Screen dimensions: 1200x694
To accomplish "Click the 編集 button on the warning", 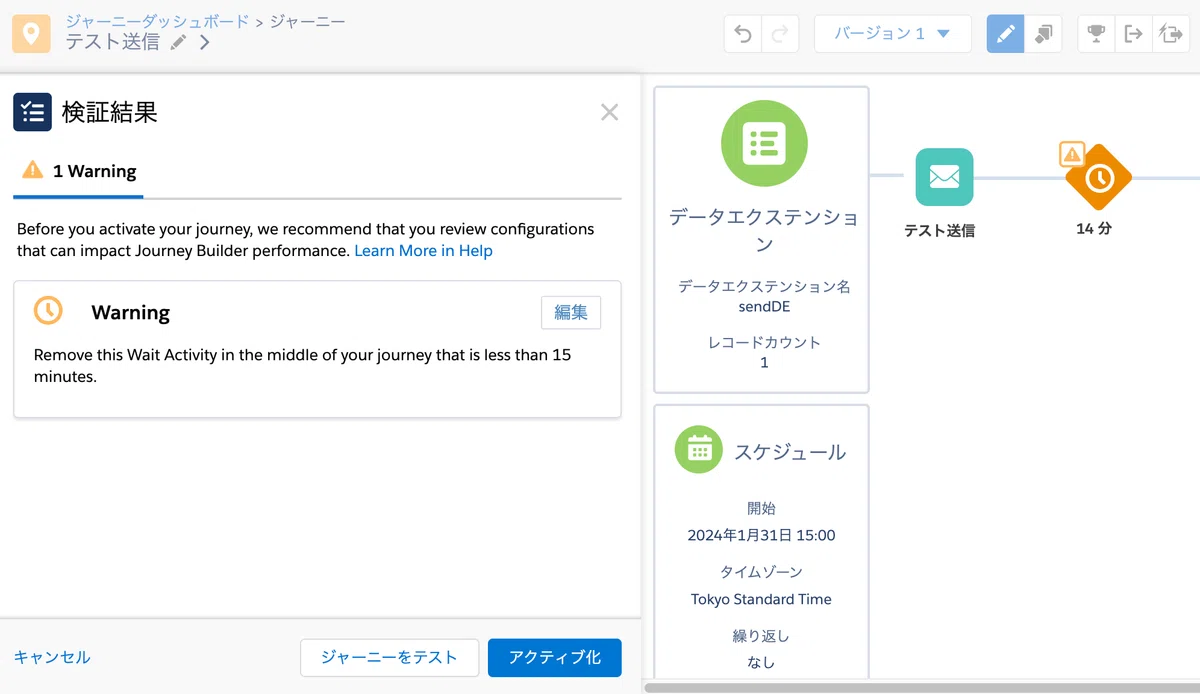I will click(571, 312).
